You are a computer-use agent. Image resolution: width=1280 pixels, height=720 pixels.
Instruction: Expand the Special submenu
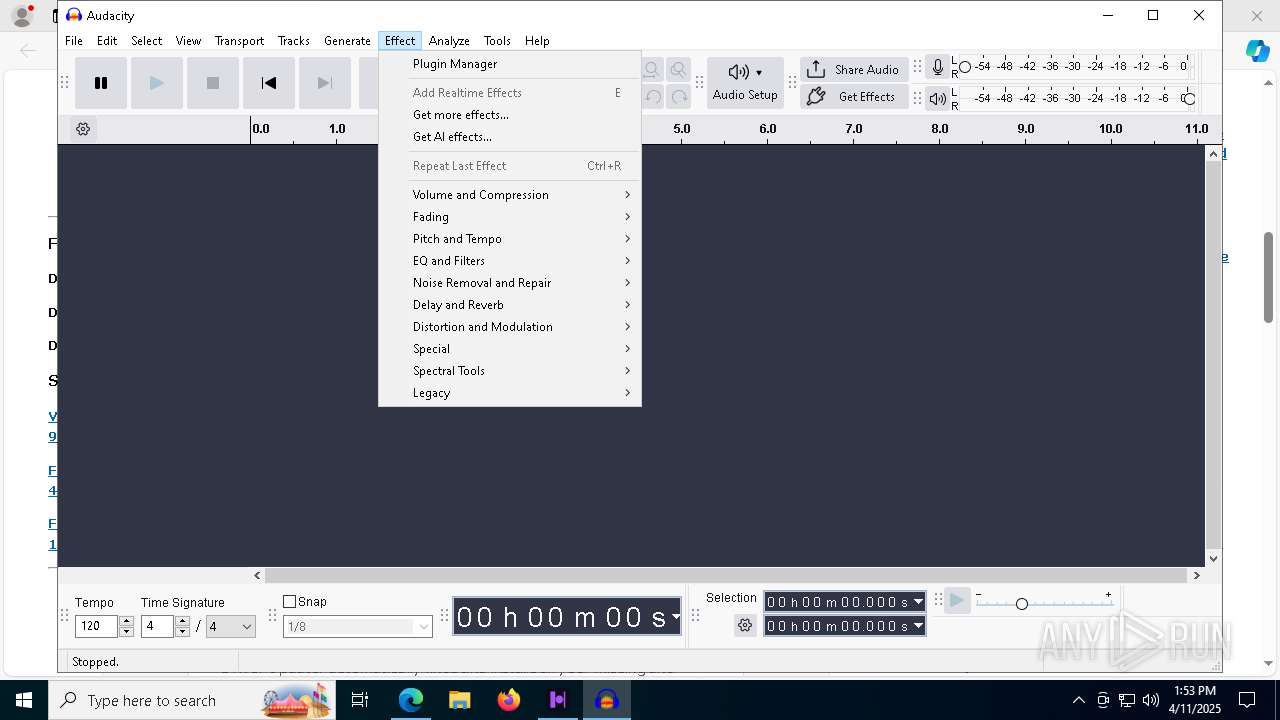(x=510, y=349)
